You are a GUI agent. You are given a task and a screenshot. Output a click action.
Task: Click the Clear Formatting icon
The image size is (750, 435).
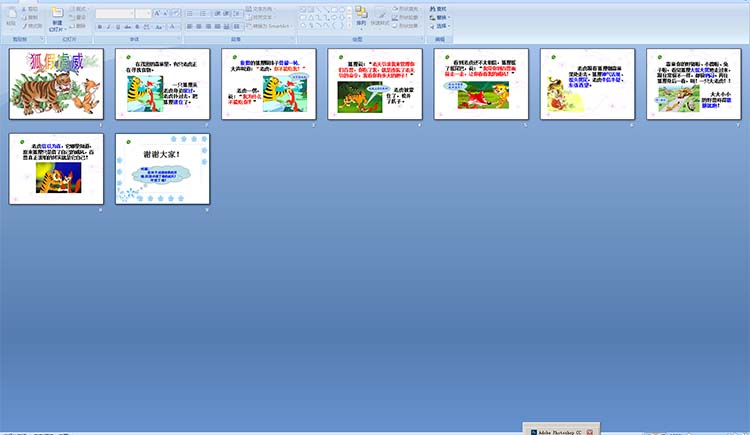click(x=177, y=13)
